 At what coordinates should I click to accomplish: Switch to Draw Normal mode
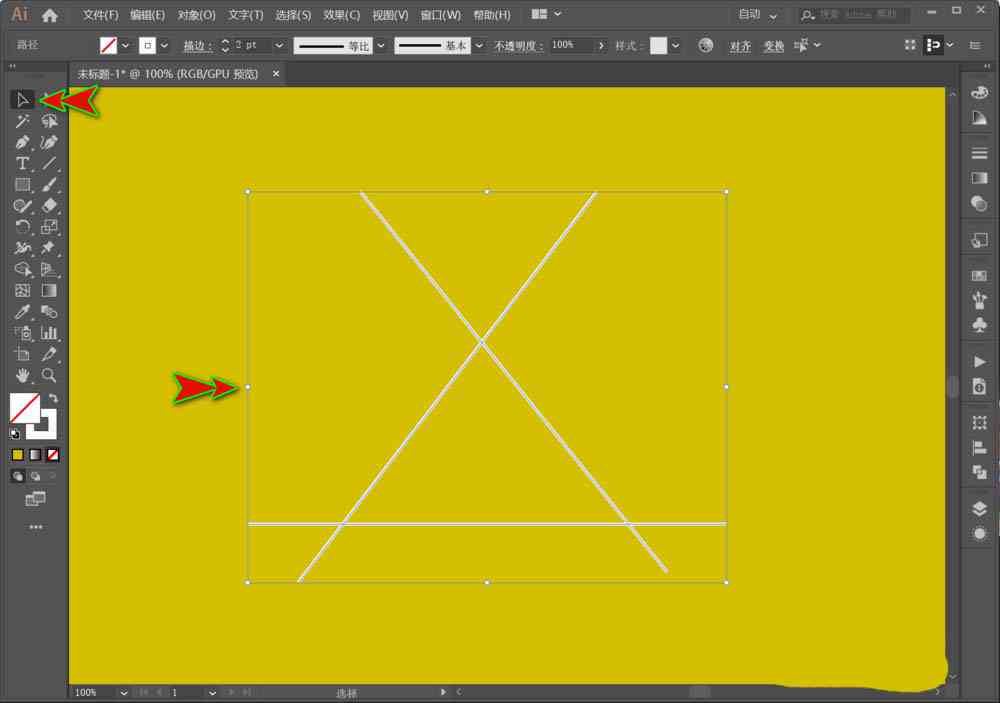click(18, 476)
